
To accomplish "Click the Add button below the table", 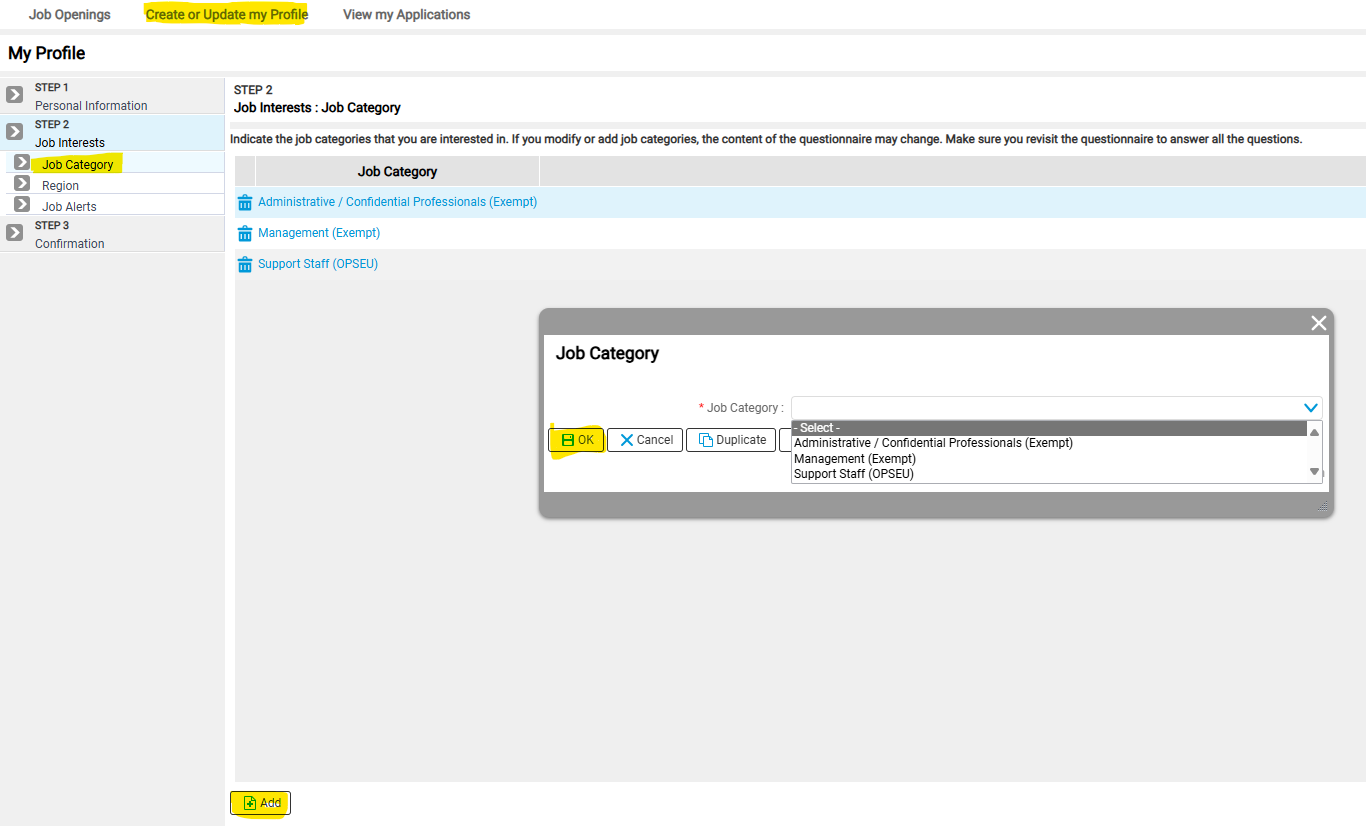I will pos(261,803).
